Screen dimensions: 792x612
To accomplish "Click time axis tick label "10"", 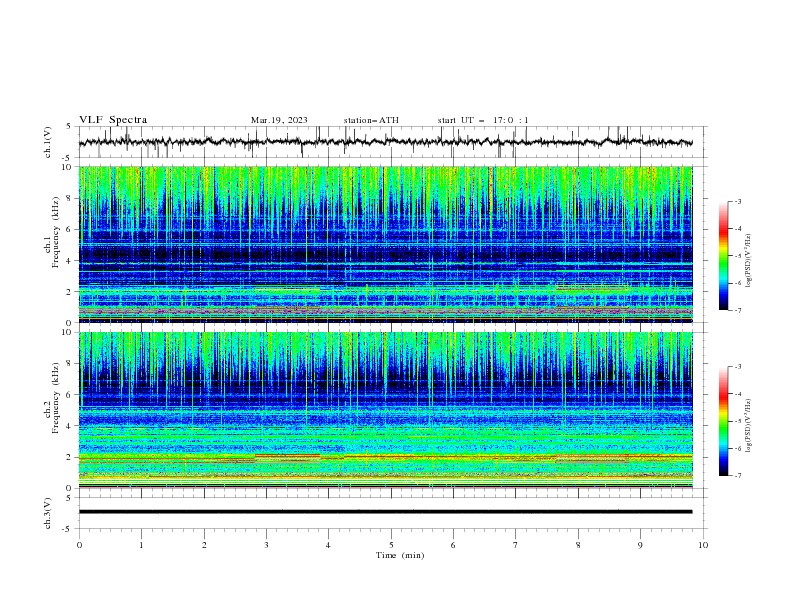I will click(703, 545).
